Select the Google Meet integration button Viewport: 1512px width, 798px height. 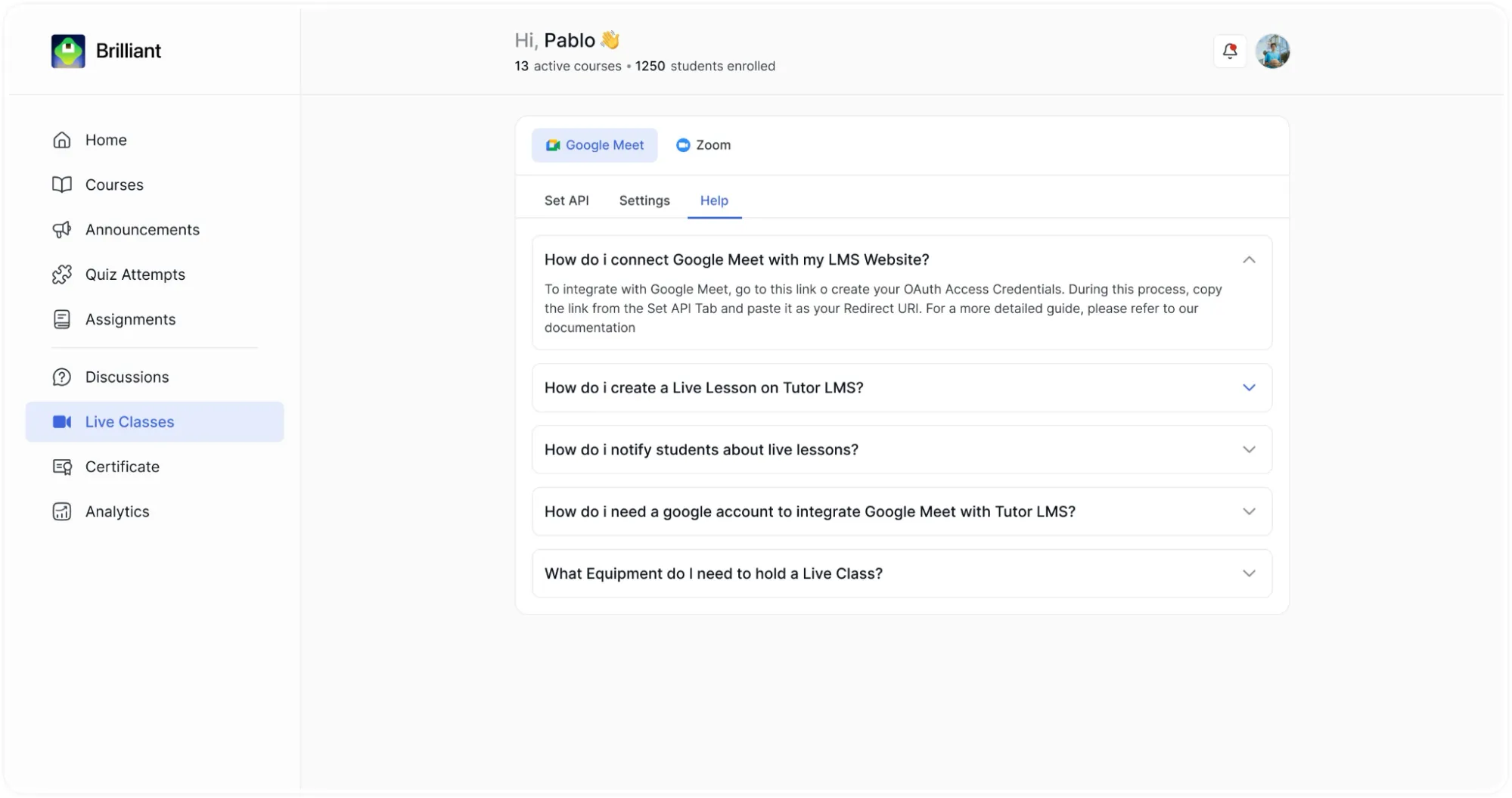pyautogui.click(x=595, y=145)
